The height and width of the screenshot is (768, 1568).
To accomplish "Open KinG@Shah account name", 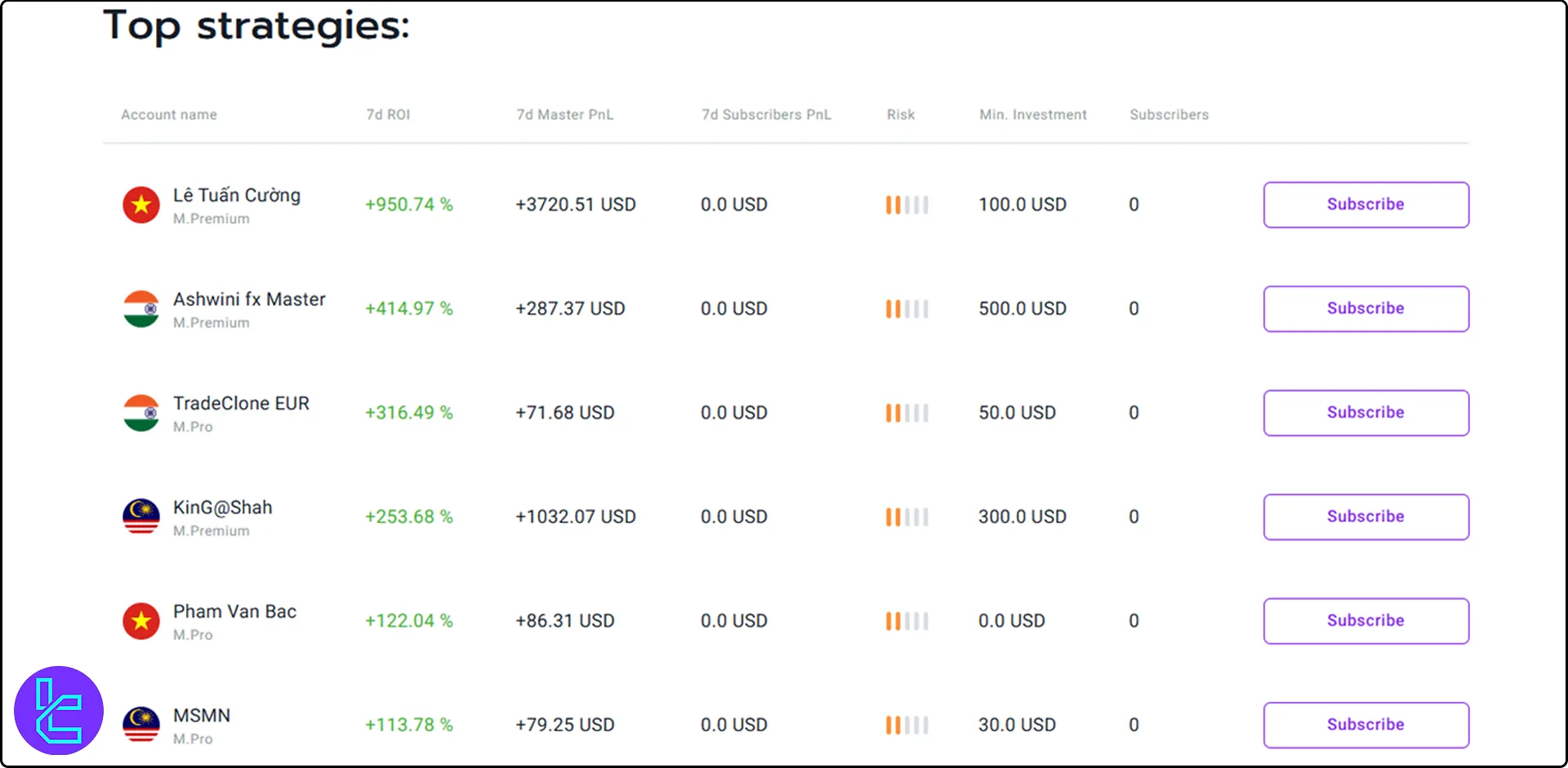I will pyautogui.click(x=222, y=508).
